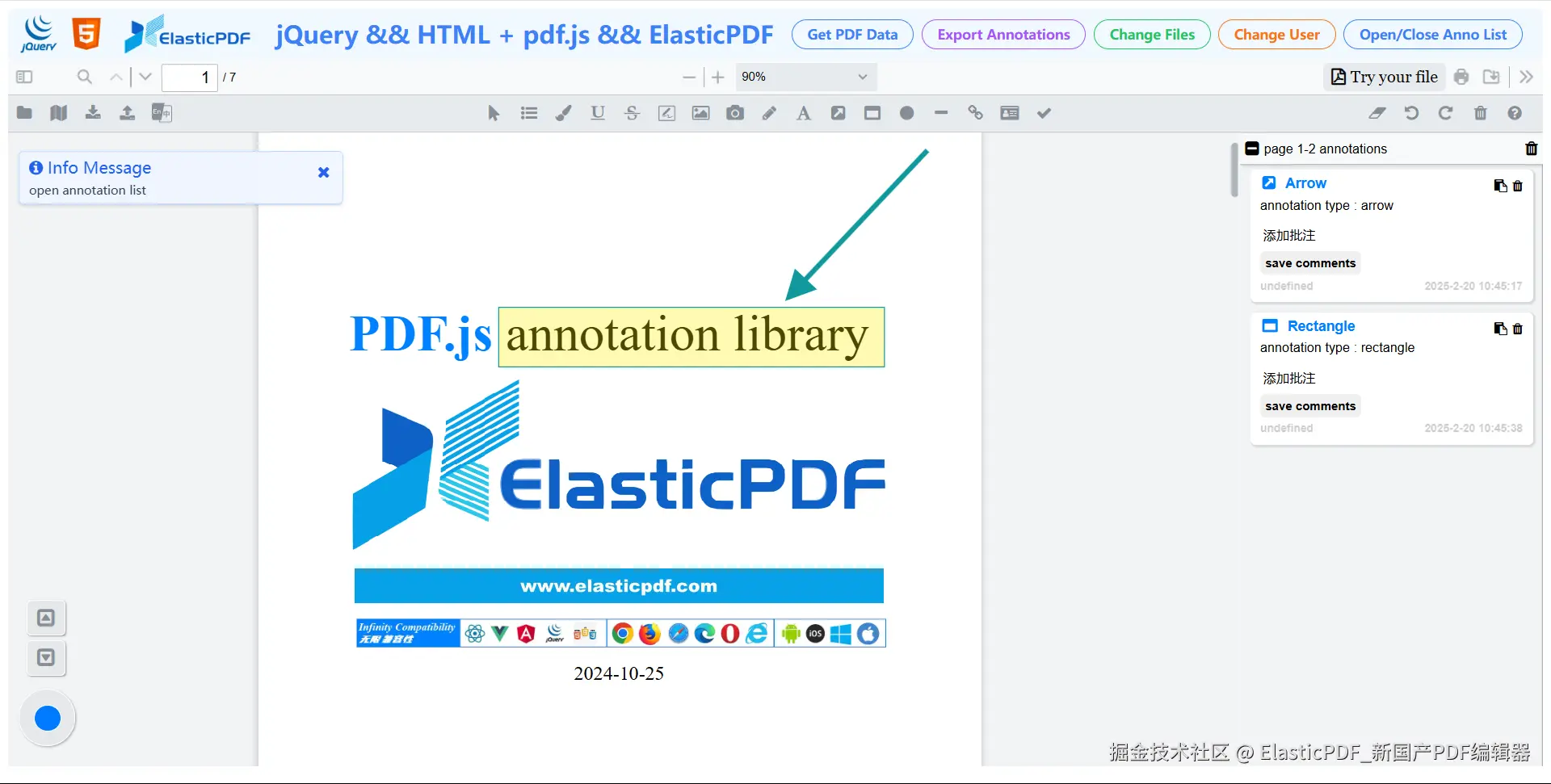Open the help question mark icon
1551x784 pixels.
pyautogui.click(x=1515, y=113)
